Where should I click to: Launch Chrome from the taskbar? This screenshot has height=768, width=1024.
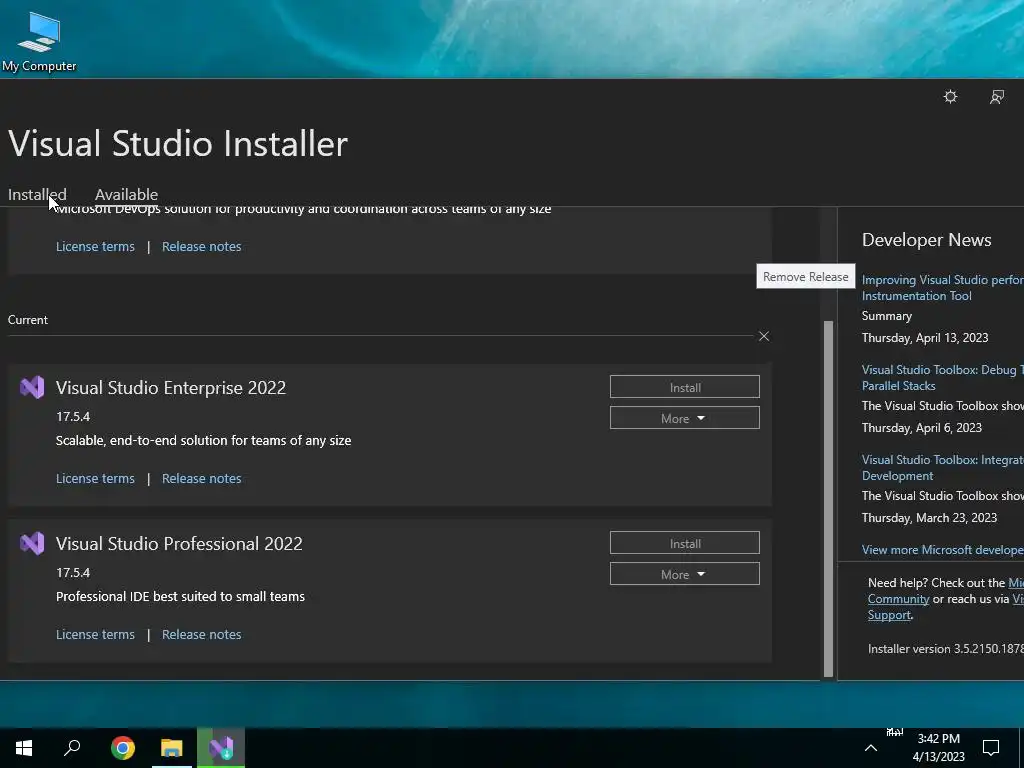pos(123,748)
